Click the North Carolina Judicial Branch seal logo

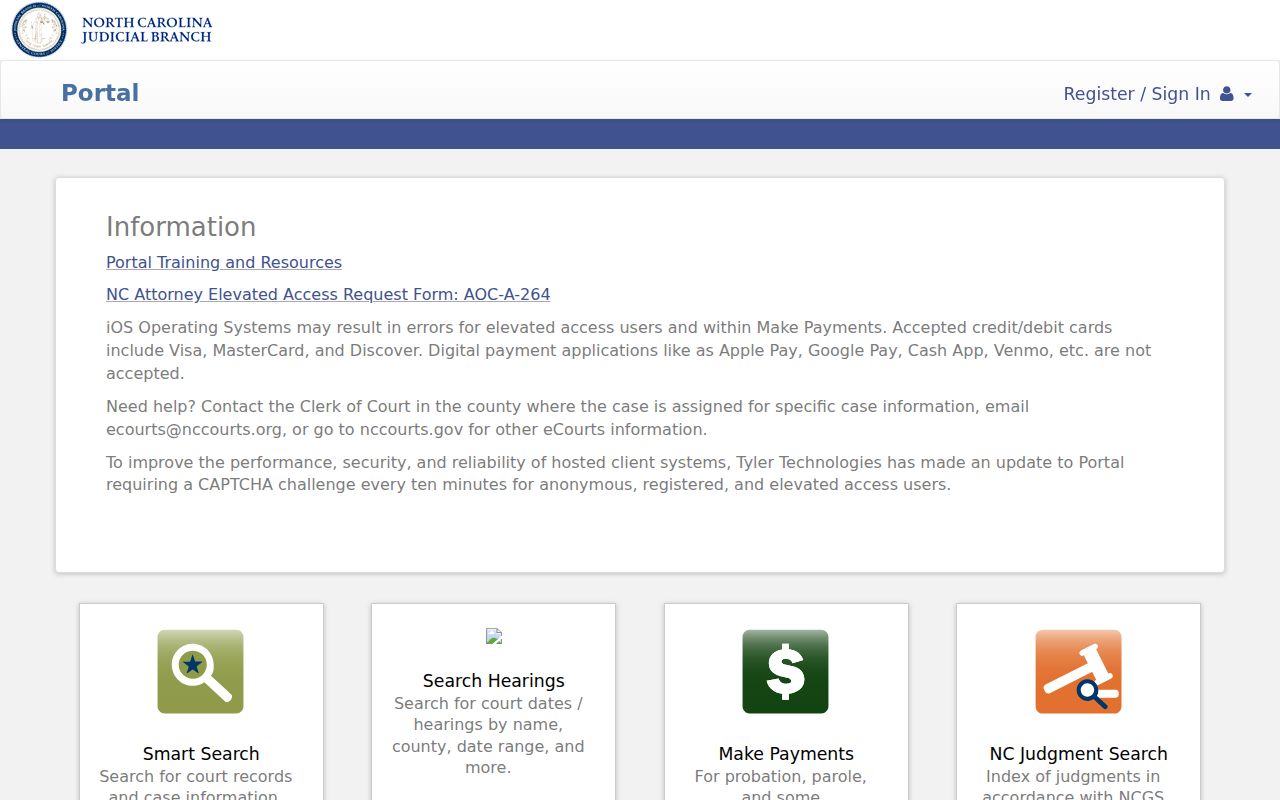point(39,29)
